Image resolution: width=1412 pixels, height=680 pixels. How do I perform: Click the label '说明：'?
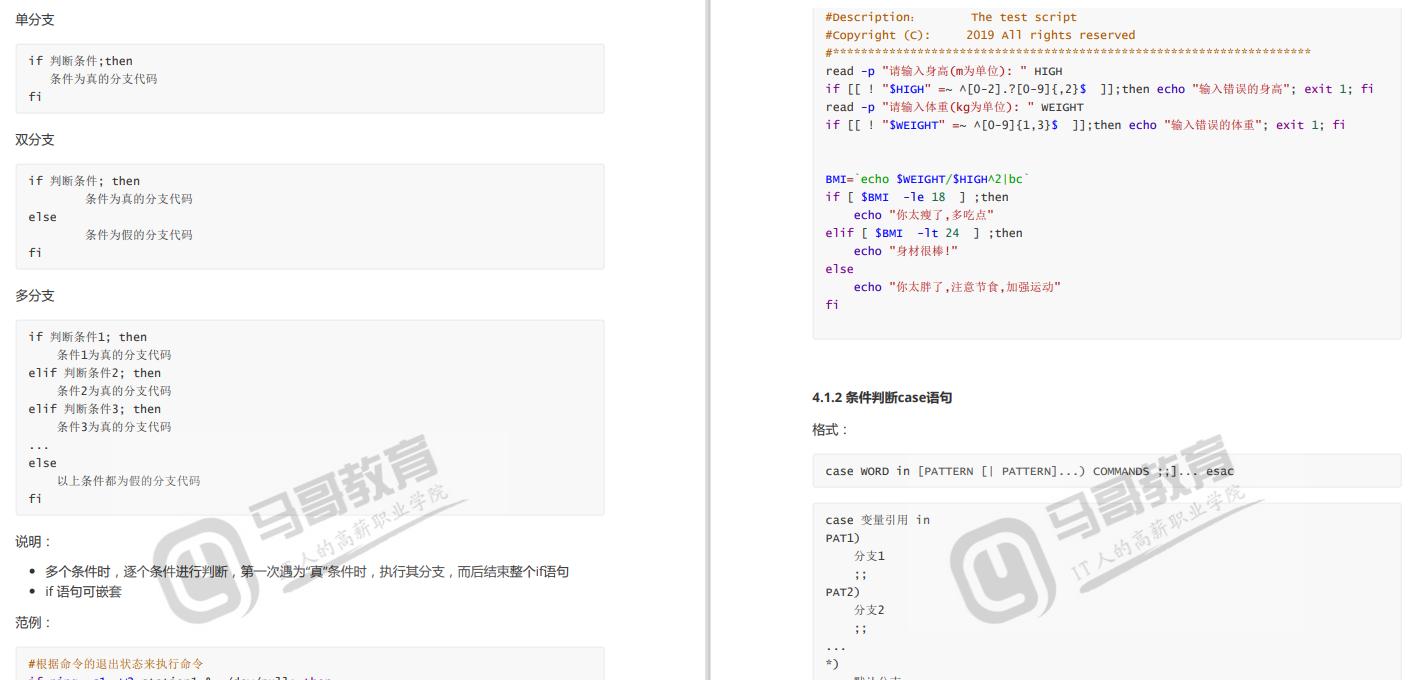coord(33,542)
